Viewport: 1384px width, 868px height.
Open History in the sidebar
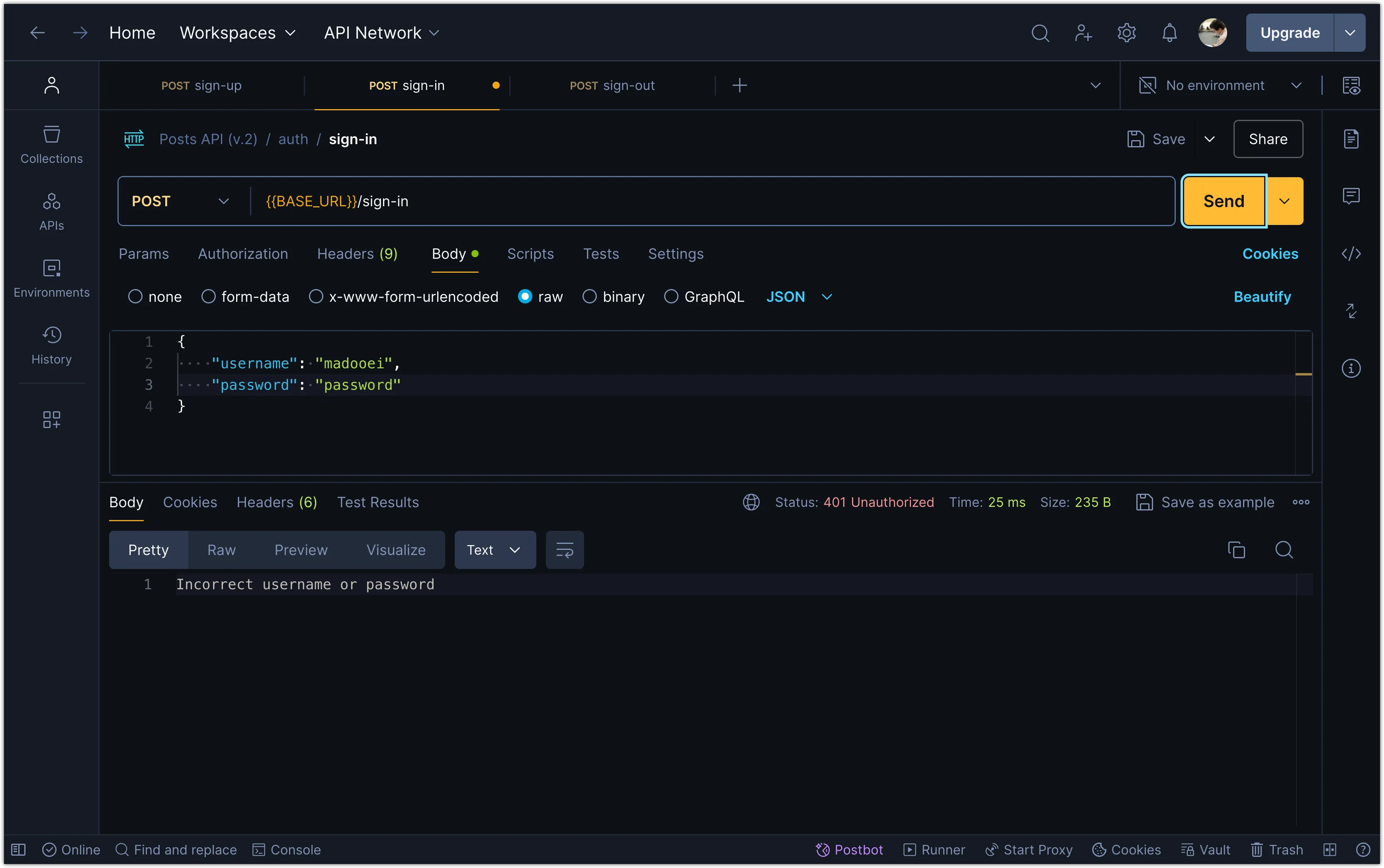point(52,346)
